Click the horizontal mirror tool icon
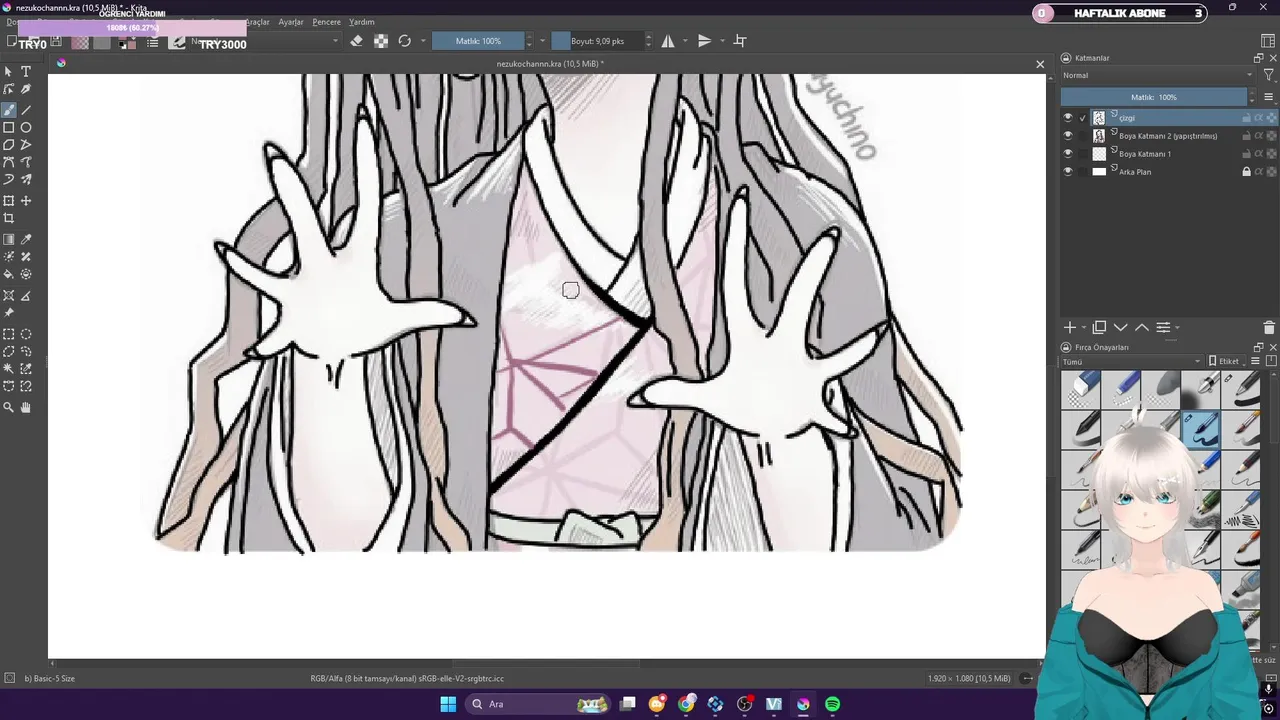The height and width of the screenshot is (720, 1280). click(x=668, y=41)
